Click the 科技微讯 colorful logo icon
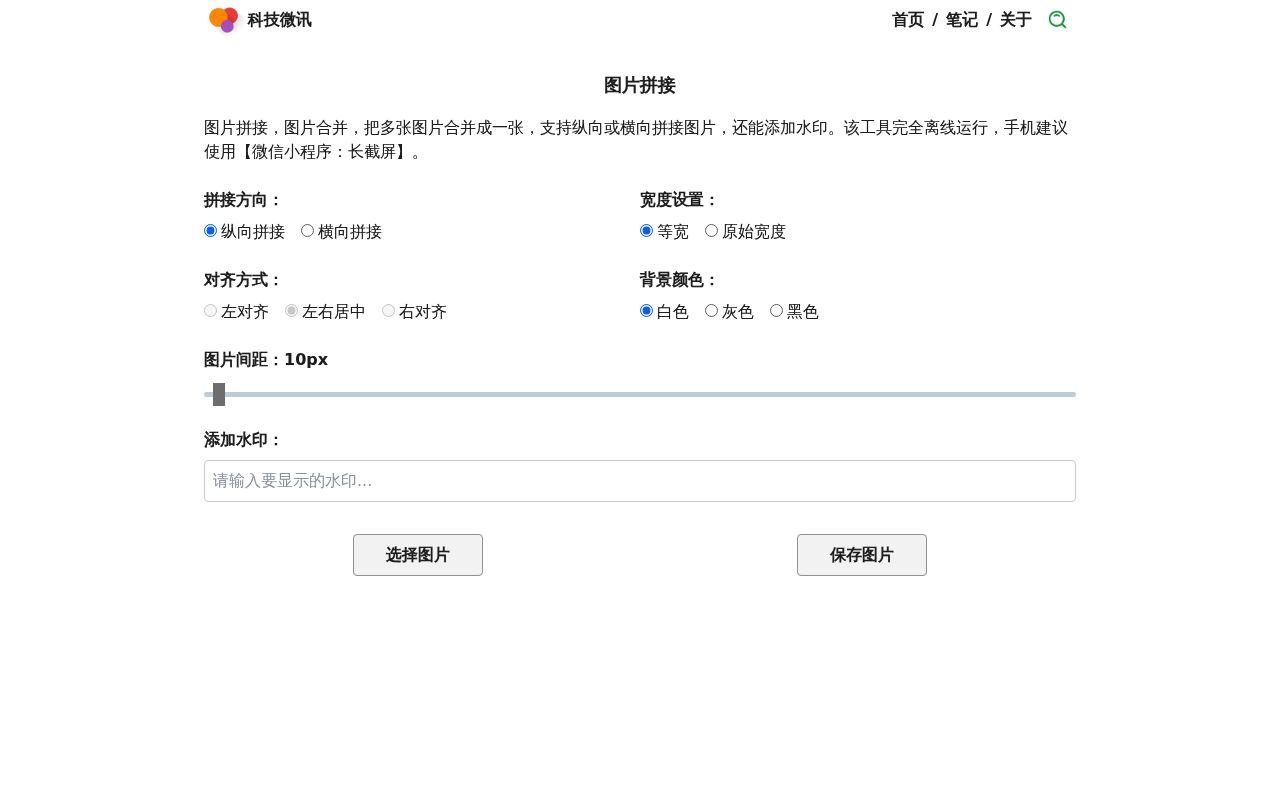The image size is (1280, 800). pos(223,20)
